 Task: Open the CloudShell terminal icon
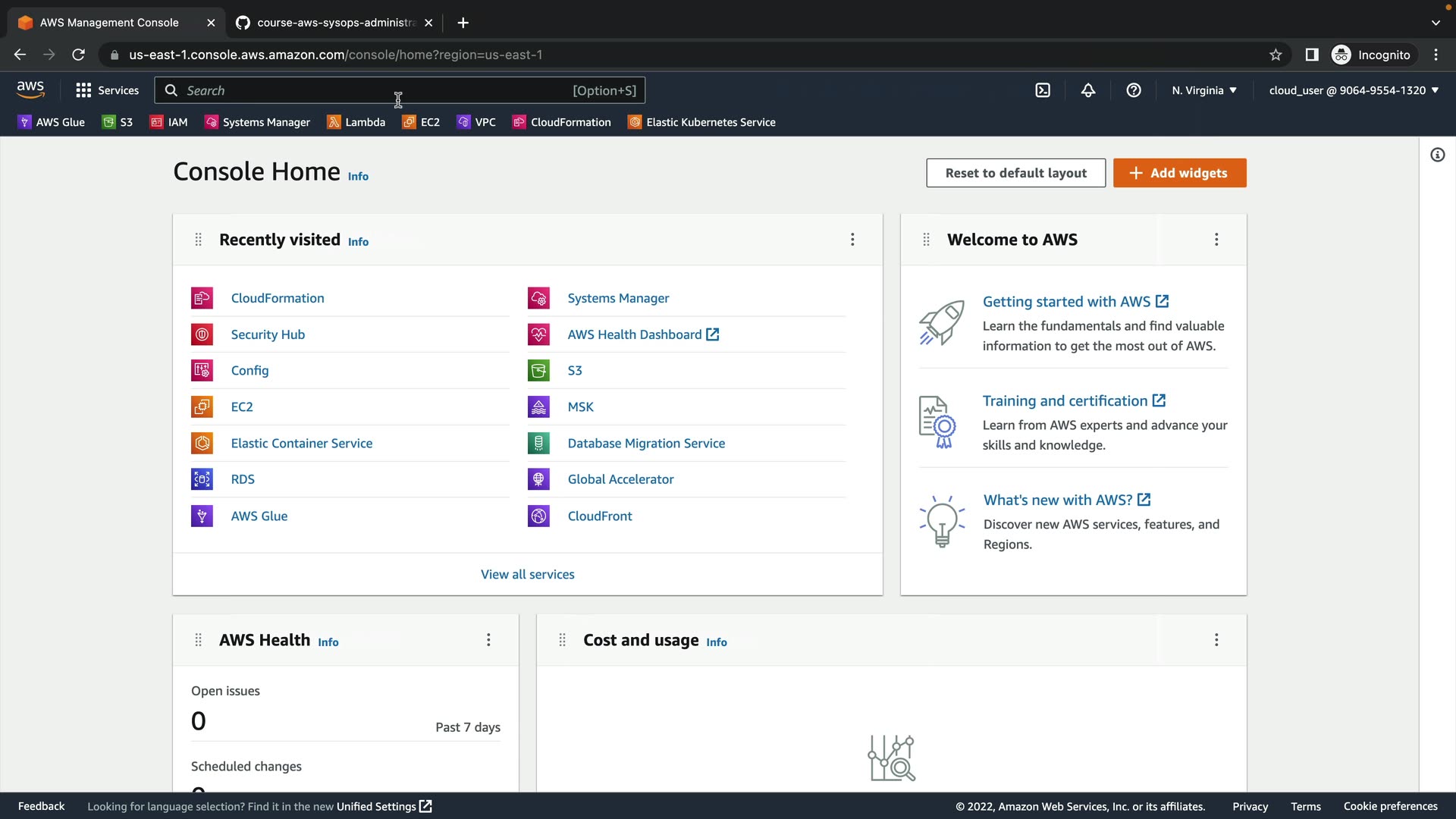[x=1043, y=90]
